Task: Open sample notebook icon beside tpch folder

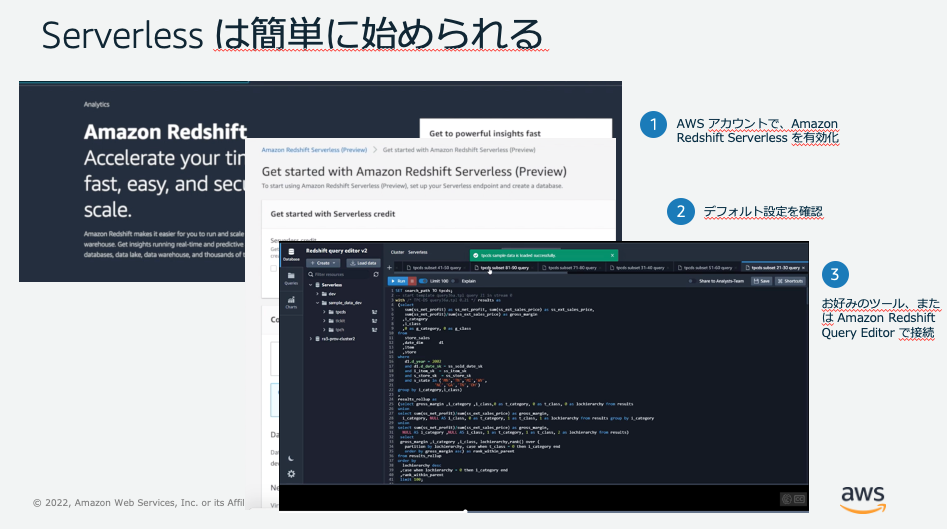Action: pyautogui.click(x=374, y=330)
